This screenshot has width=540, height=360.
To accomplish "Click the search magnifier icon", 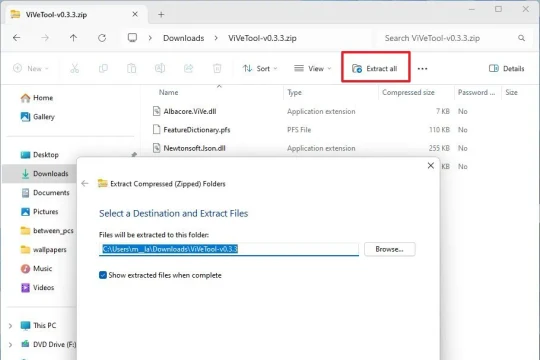I will click(521, 38).
